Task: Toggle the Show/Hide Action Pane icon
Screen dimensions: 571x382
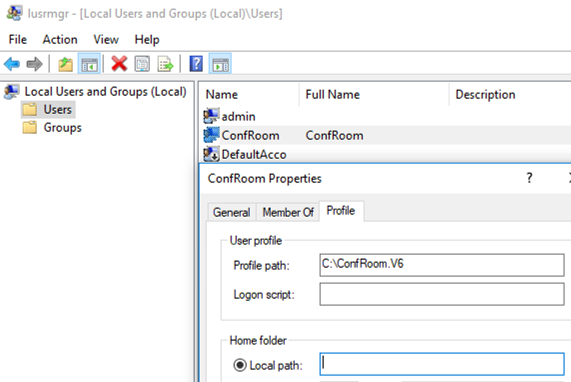Action: pos(220,64)
